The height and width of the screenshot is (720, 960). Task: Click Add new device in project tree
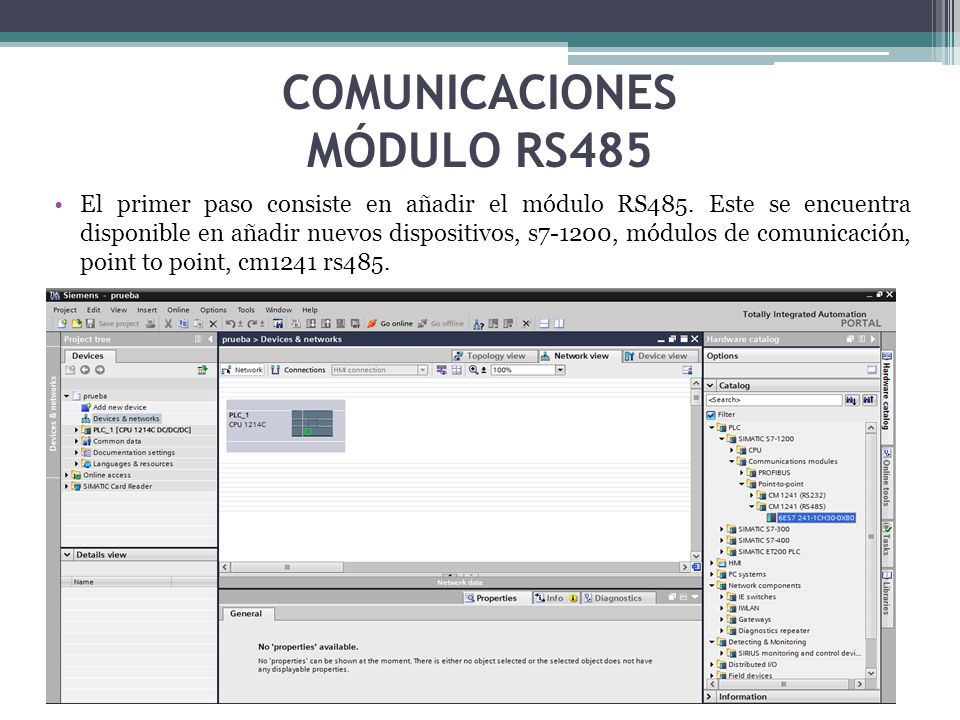click(x=119, y=407)
